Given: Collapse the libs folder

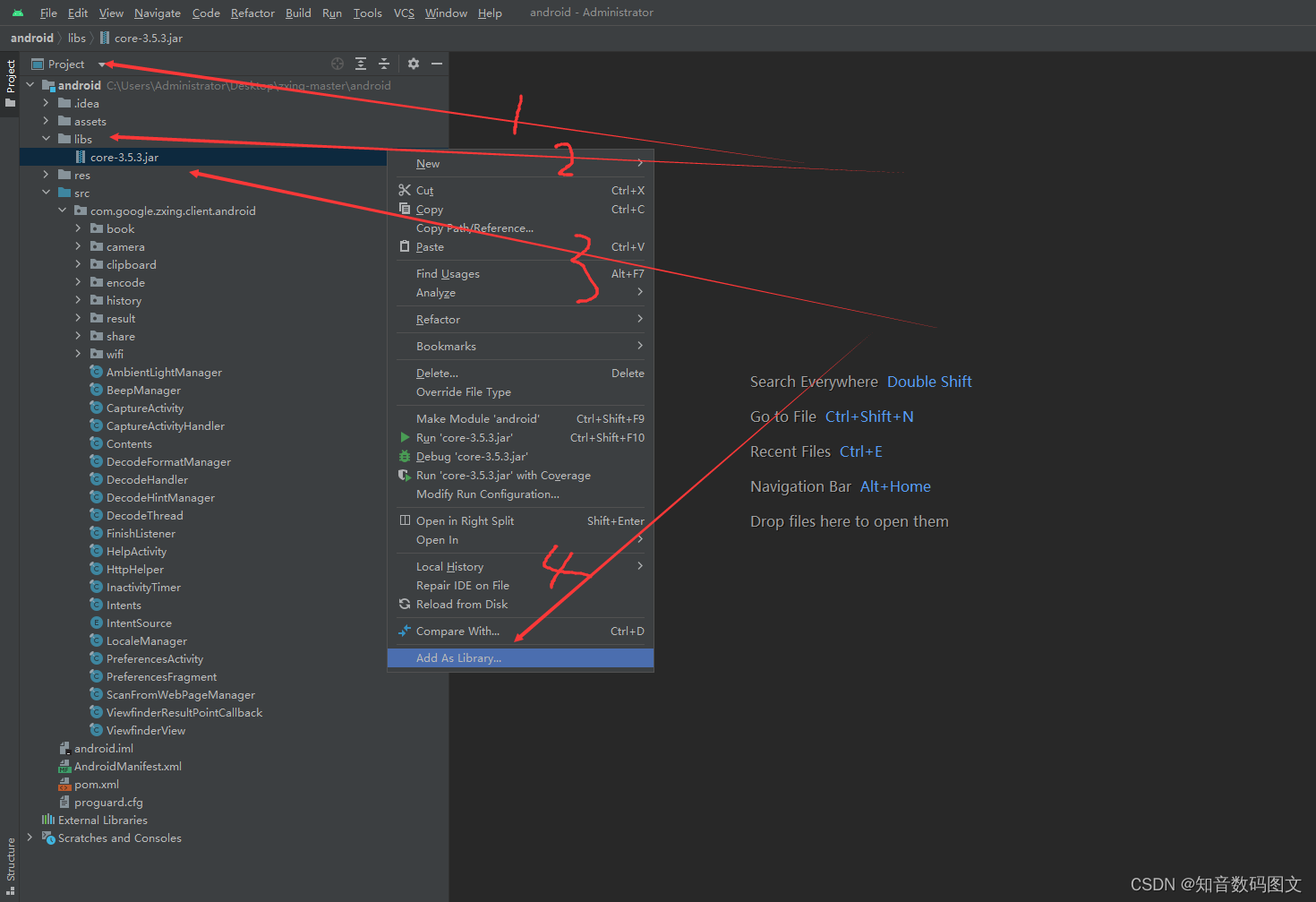Looking at the screenshot, I should click(x=47, y=139).
